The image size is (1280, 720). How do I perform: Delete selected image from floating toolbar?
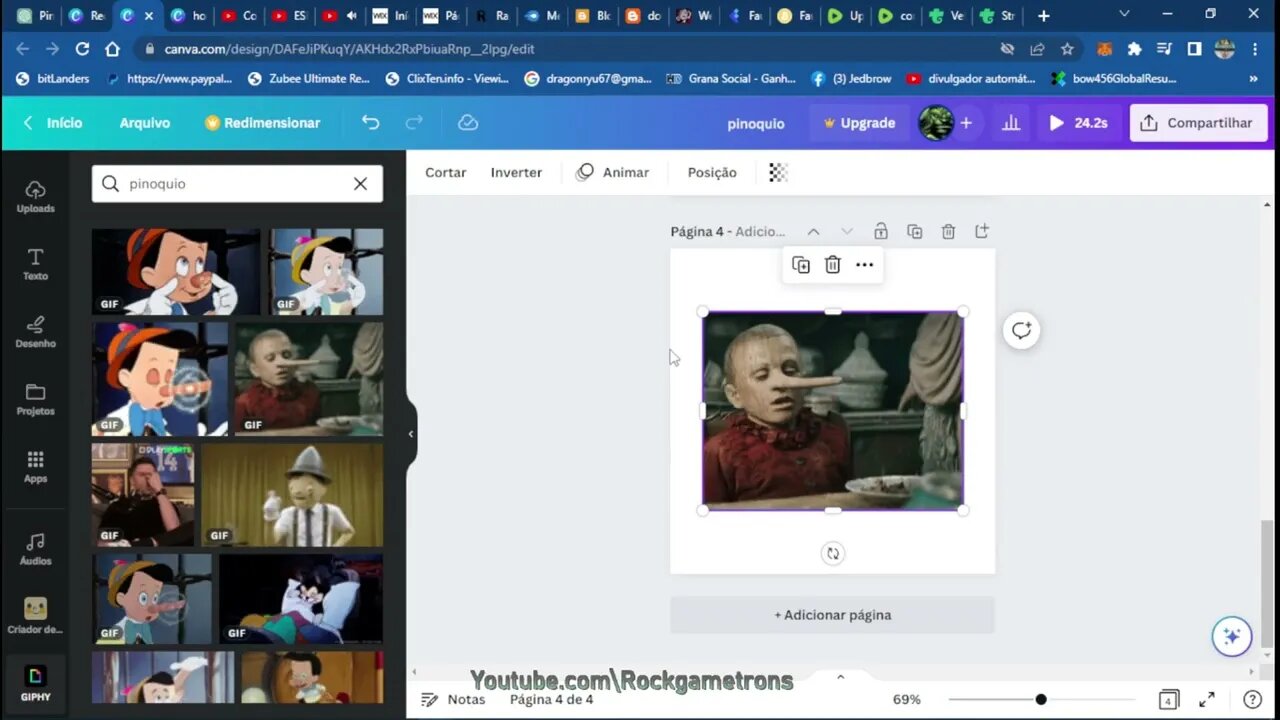833,265
